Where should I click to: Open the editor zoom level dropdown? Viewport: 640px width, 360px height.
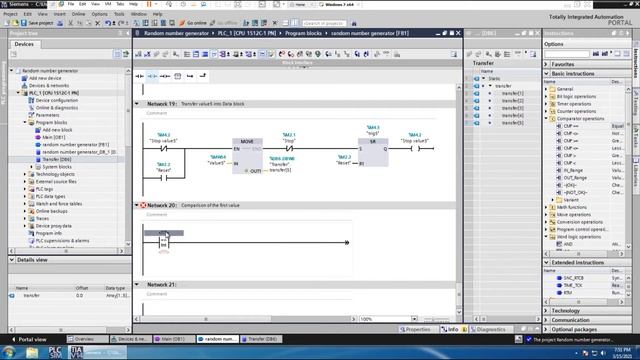coord(414,319)
